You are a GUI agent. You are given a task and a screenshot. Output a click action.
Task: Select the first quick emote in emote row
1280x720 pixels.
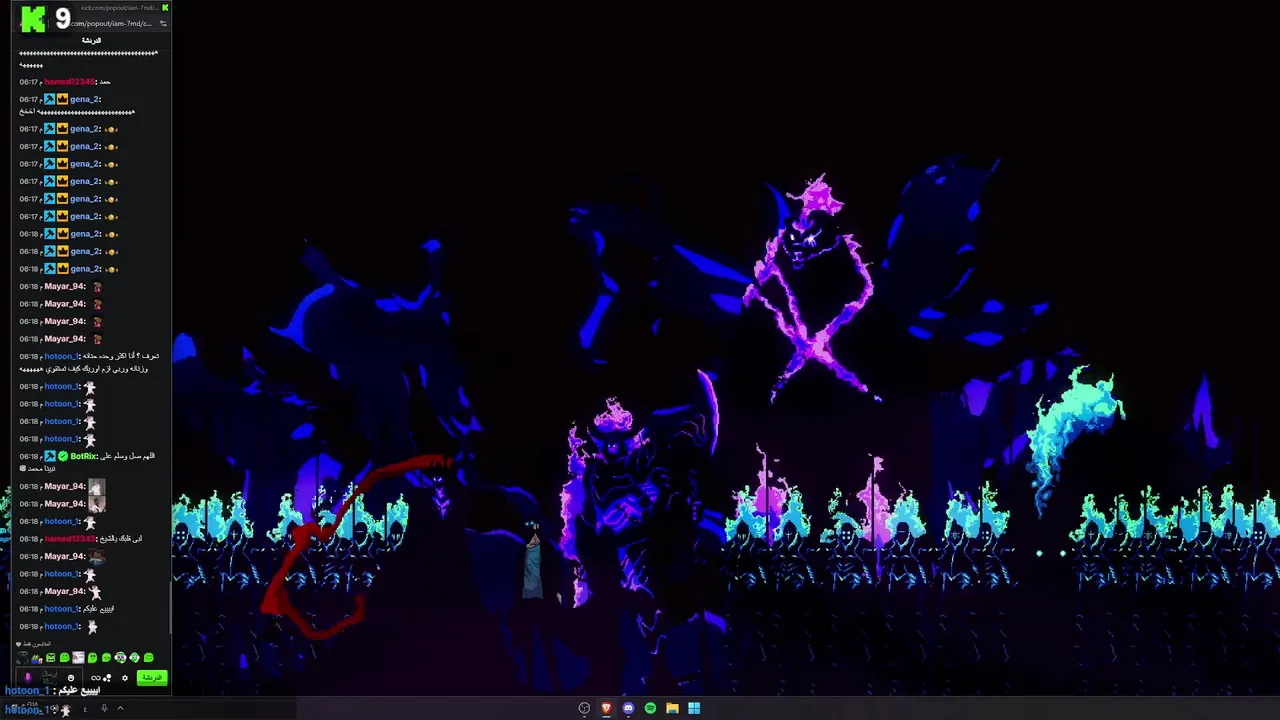point(22,657)
